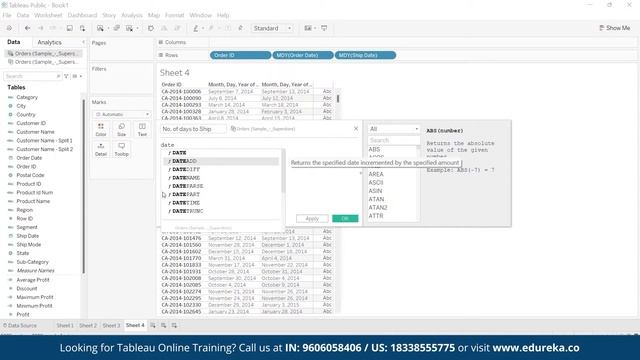Click the MDY(Ship Date) pill on Rows
The image size is (640, 360).
pyautogui.click(x=365, y=55)
